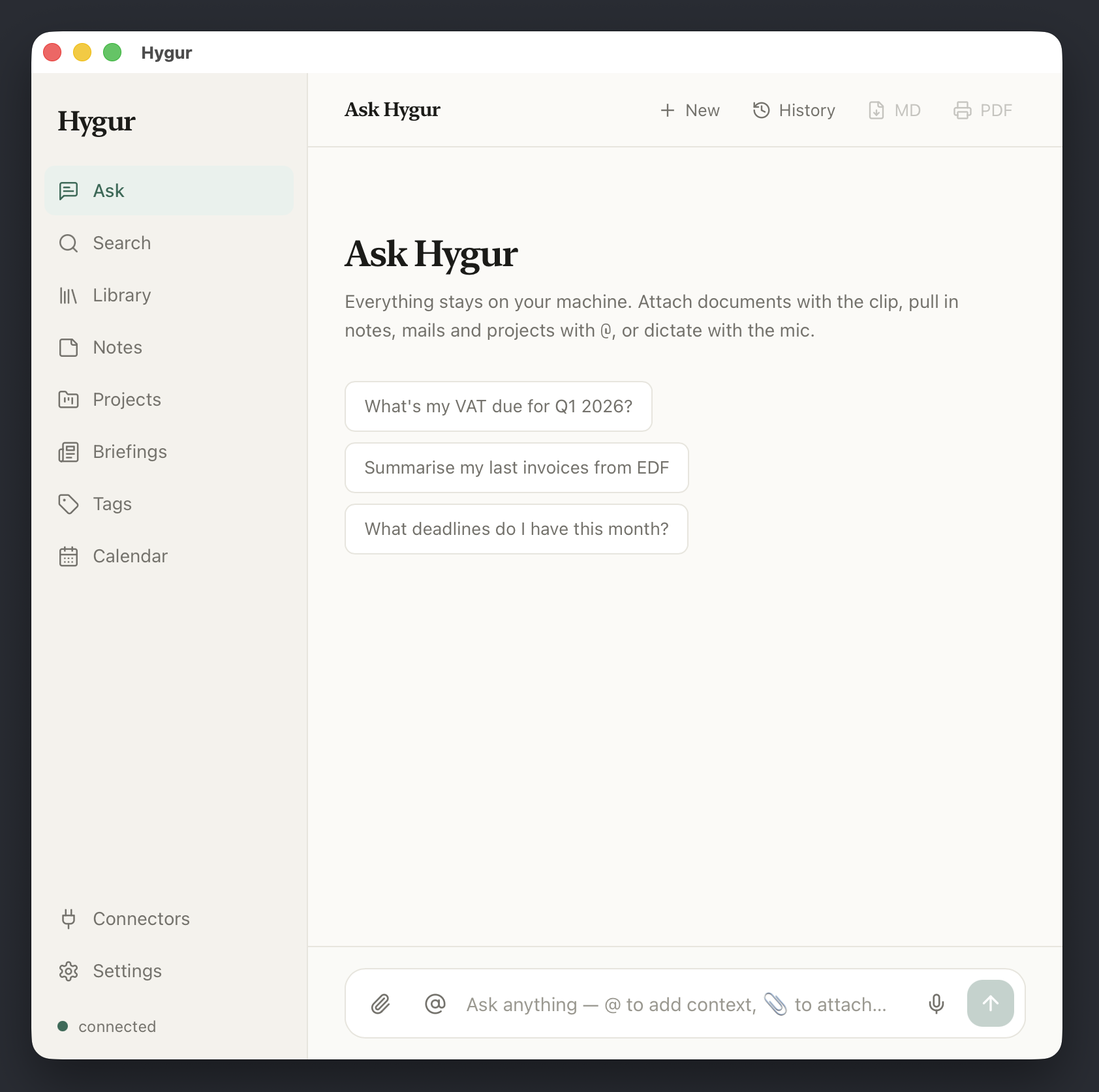
Task: Click the Tags label icon
Action: [x=69, y=504]
